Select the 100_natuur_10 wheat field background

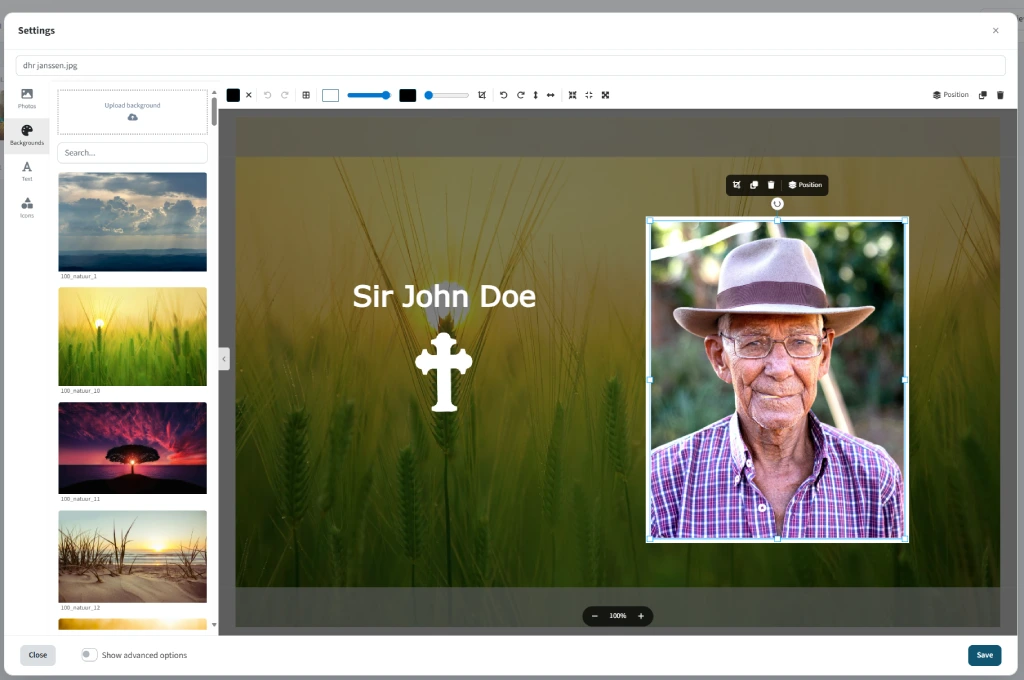pyautogui.click(x=133, y=336)
